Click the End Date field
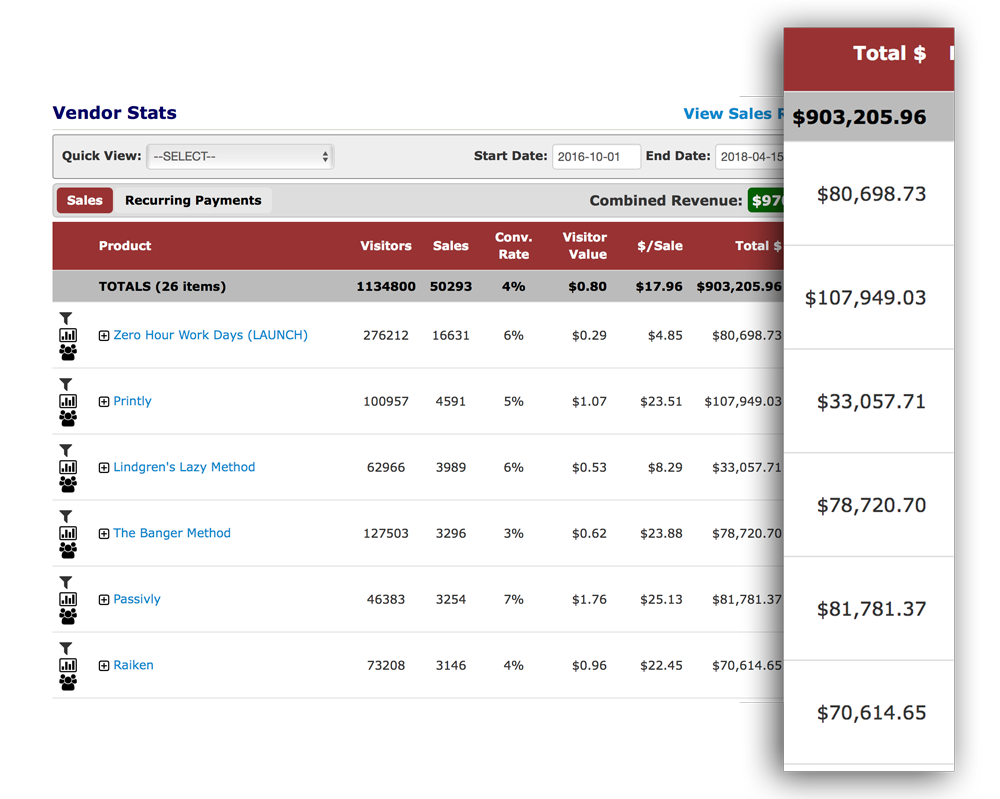Viewport: 1000px width, 799px height. (x=750, y=156)
